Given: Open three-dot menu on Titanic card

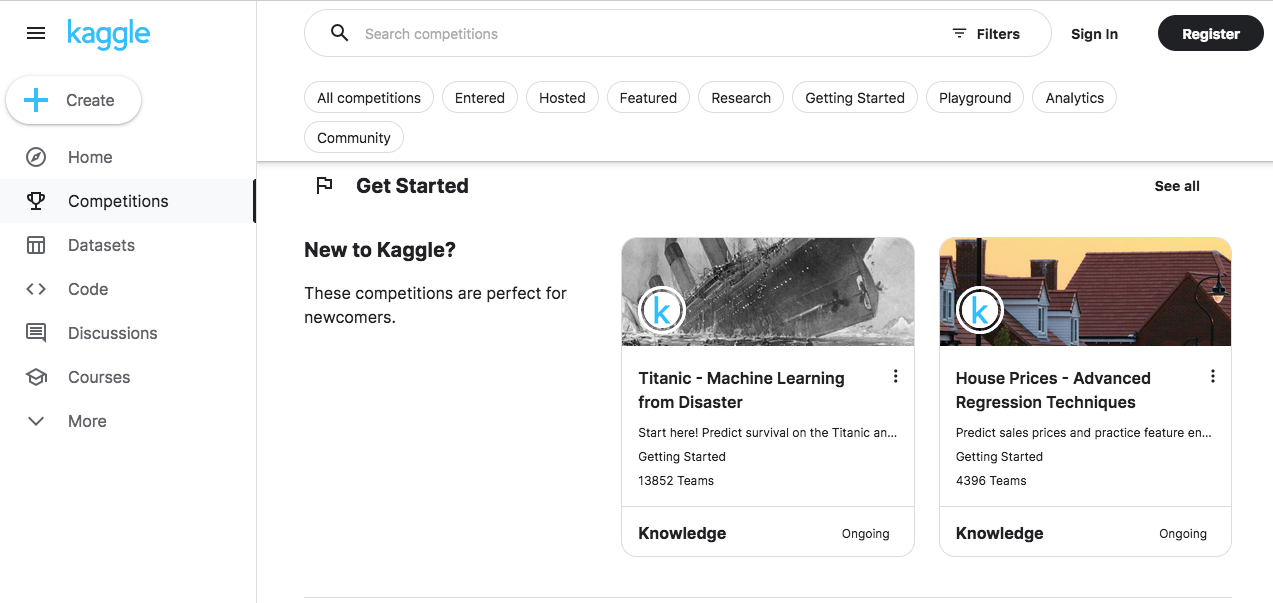Looking at the screenshot, I should [895, 376].
